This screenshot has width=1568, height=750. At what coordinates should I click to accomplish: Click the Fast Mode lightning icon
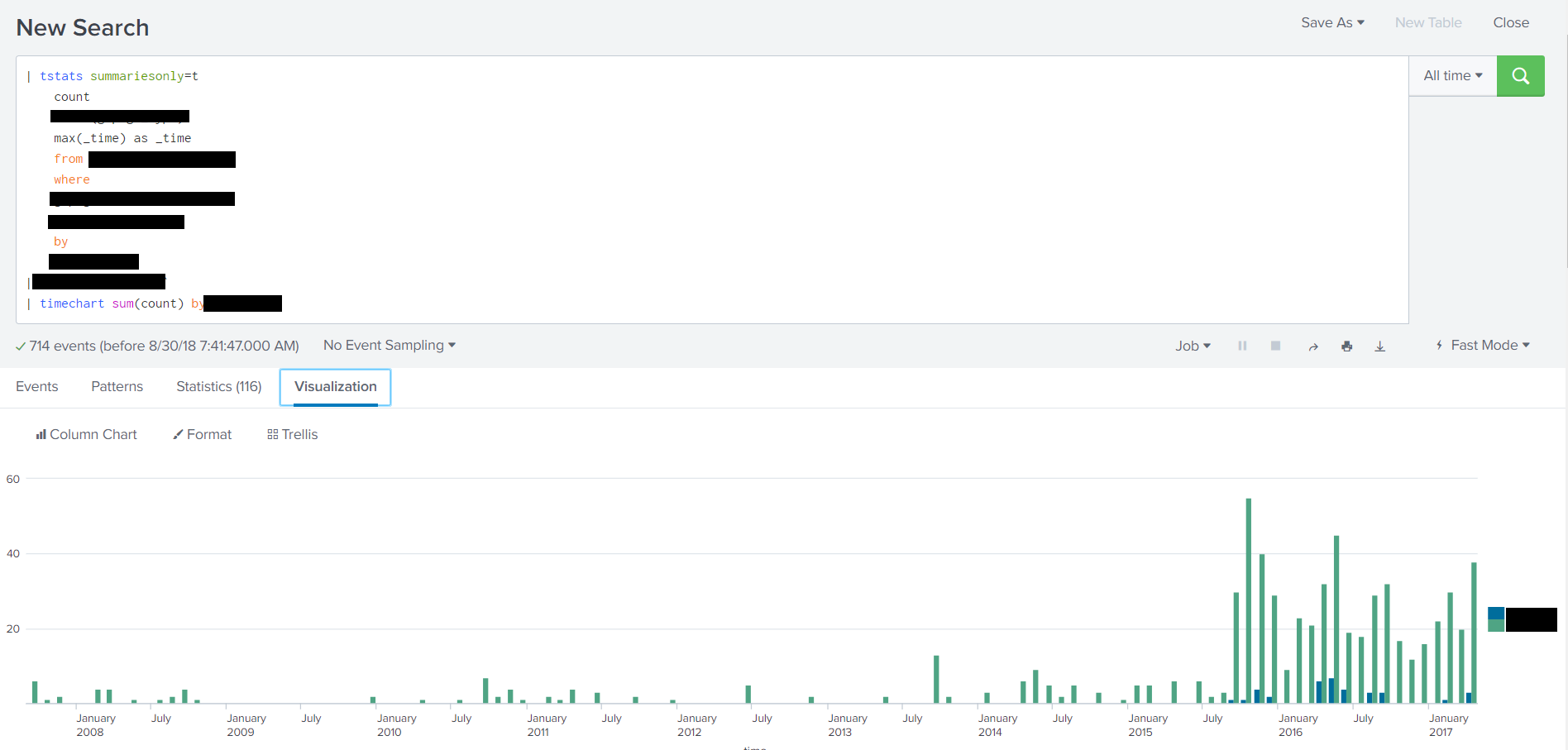(x=1440, y=345)
